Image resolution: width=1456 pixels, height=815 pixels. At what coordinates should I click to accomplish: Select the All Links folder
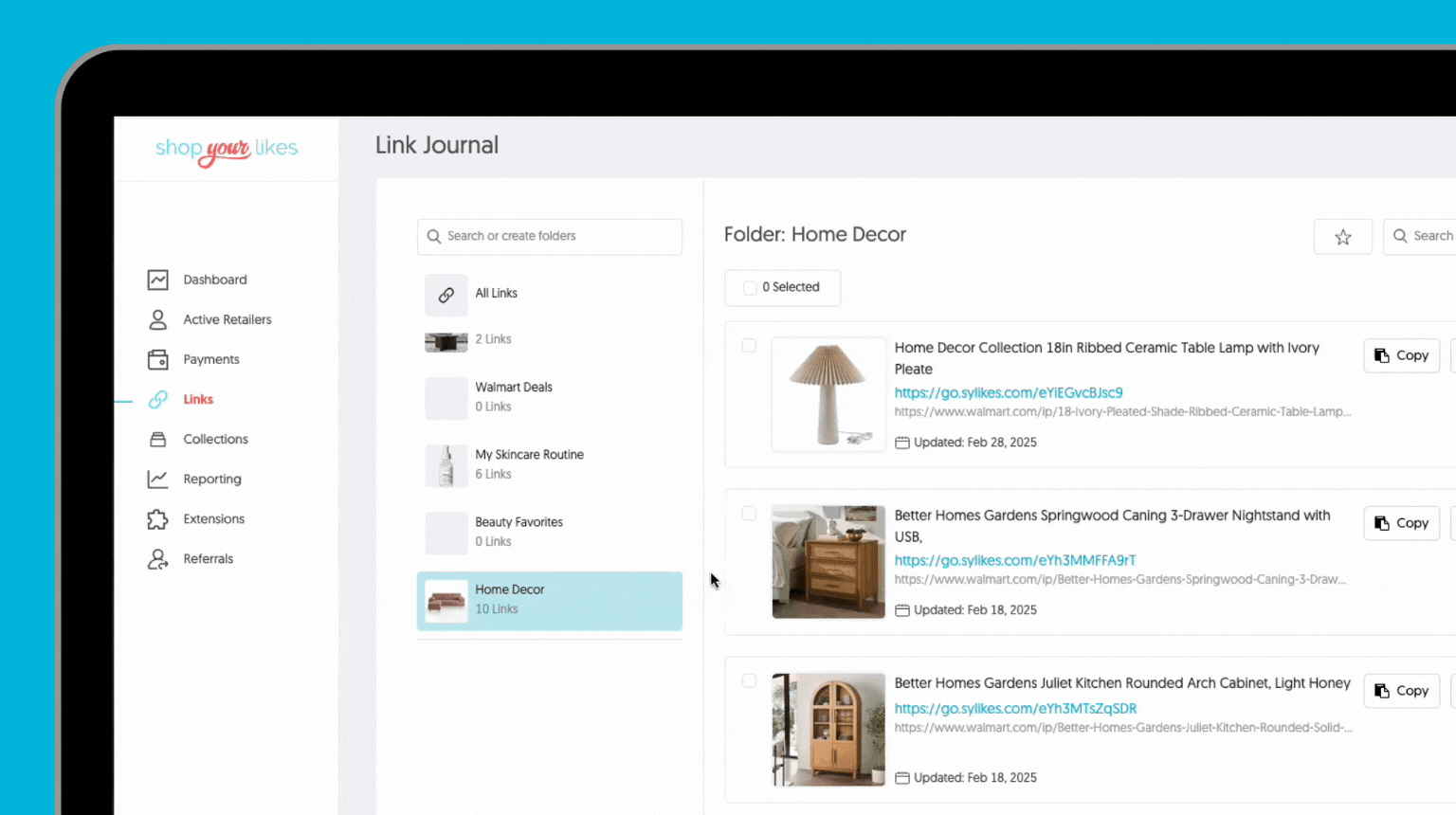click(550, 295)
